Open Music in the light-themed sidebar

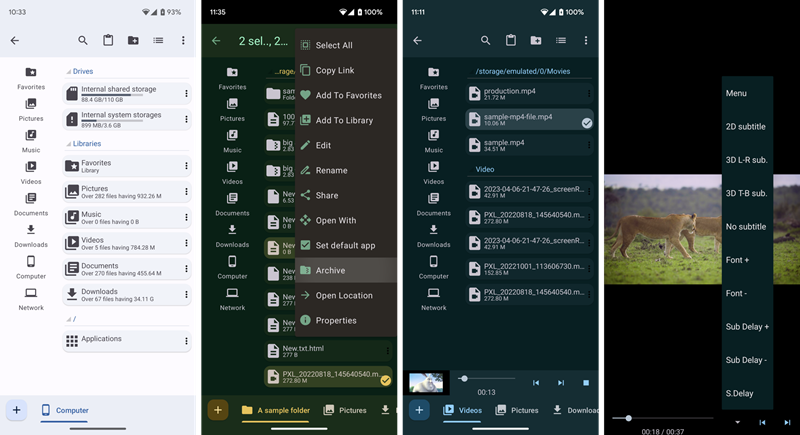click(x=31, y=141)
